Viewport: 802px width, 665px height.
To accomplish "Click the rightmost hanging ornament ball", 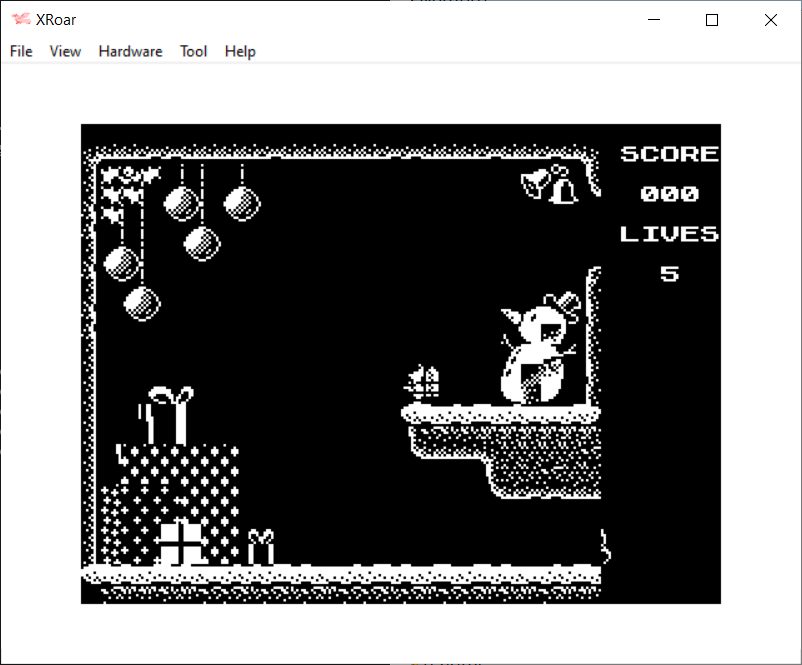I will (x=242, y=203).
